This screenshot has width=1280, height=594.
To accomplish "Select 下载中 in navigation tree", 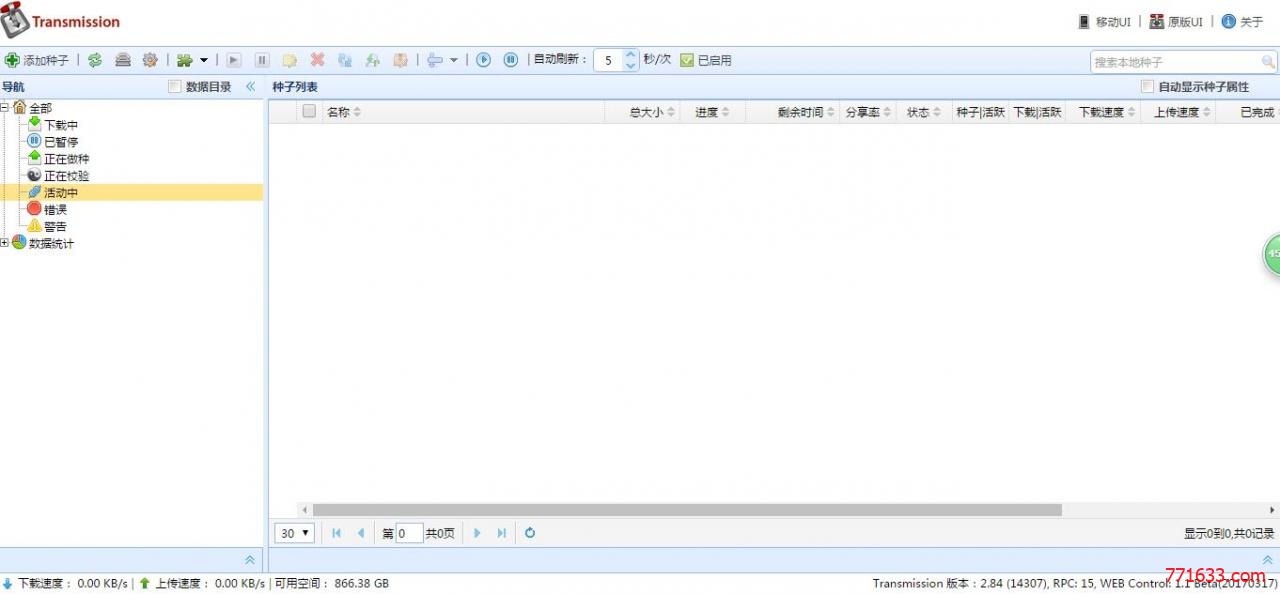I will point(60,125).
